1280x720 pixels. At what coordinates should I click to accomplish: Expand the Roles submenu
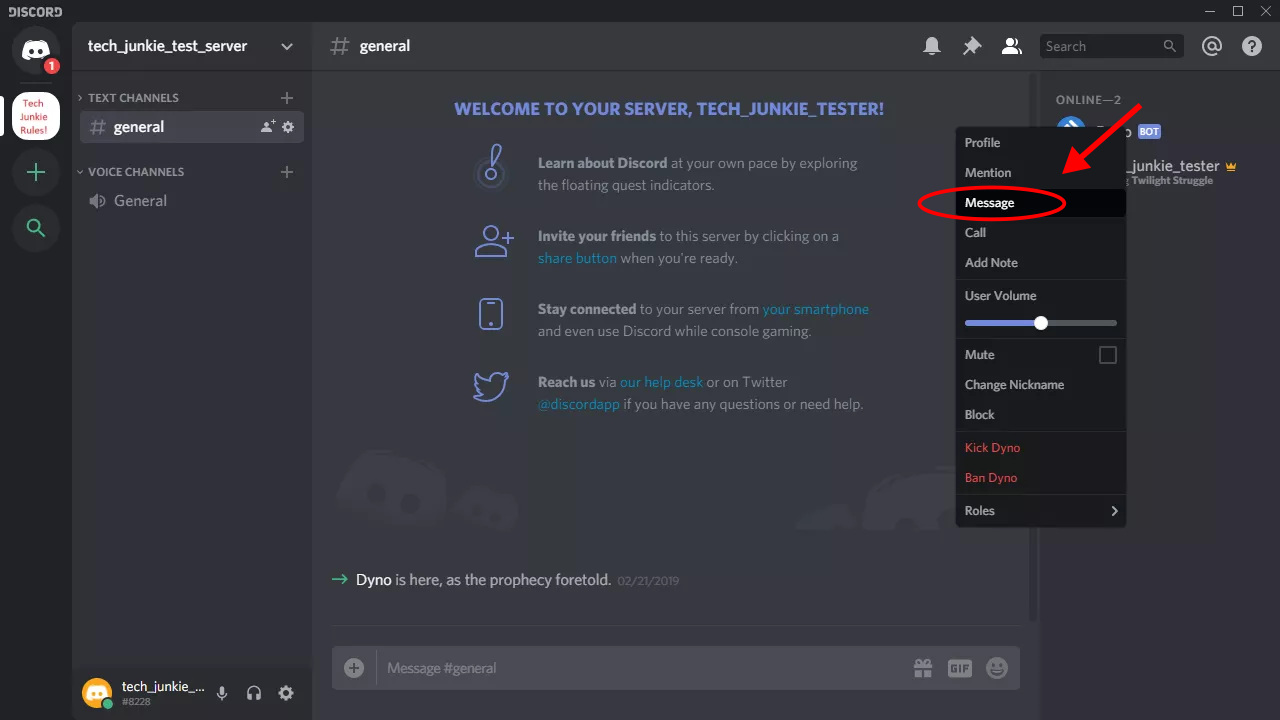(x=1041, y=510)
